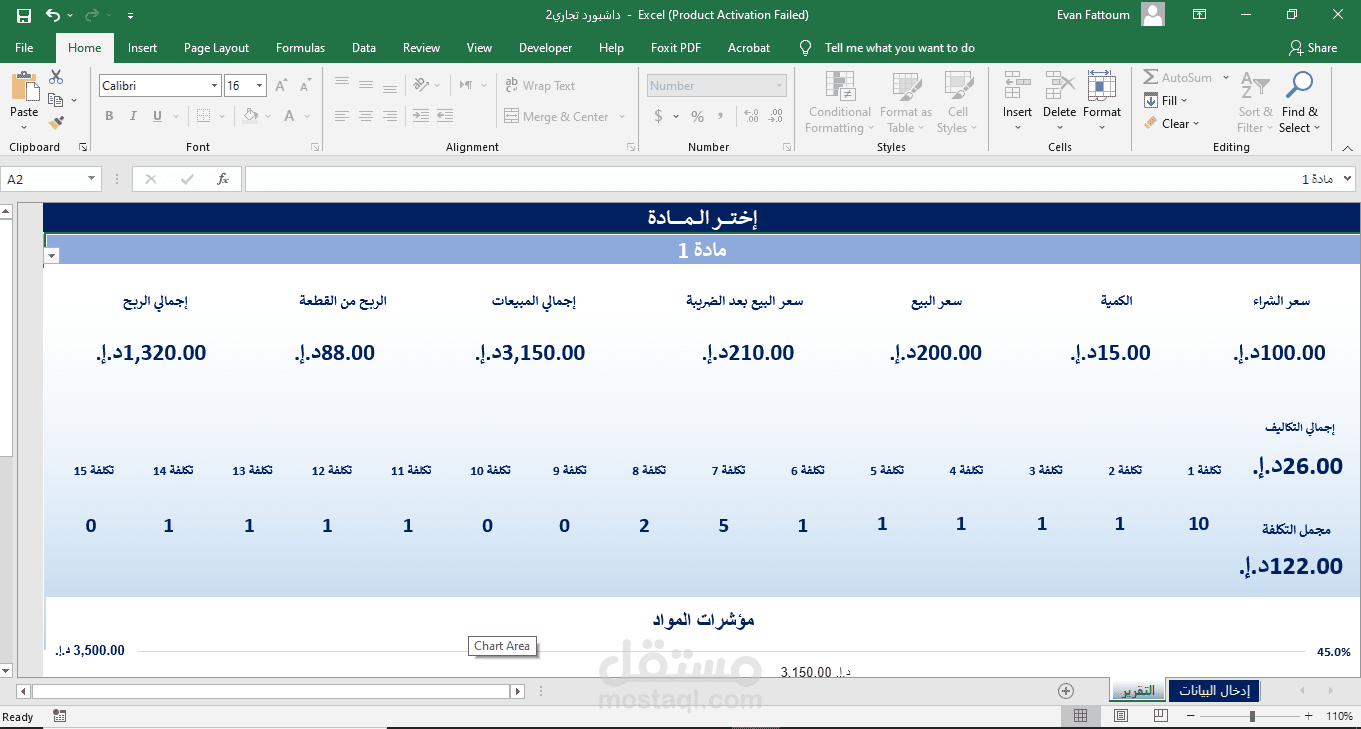Click the Paste clipboard icon
Viewport: 1361px width, 729px height.
click(24, 87)
